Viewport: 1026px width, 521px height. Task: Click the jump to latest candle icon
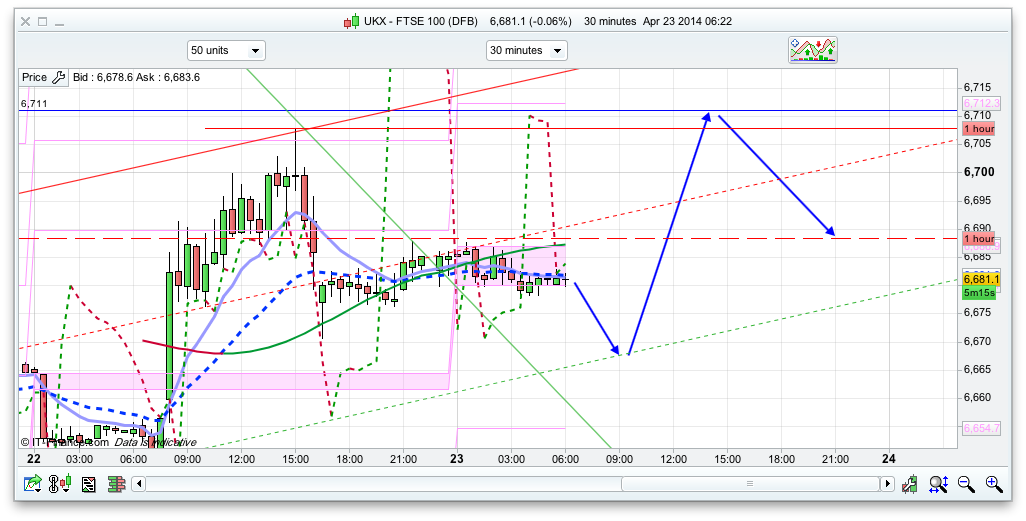(x=910, y=484)
